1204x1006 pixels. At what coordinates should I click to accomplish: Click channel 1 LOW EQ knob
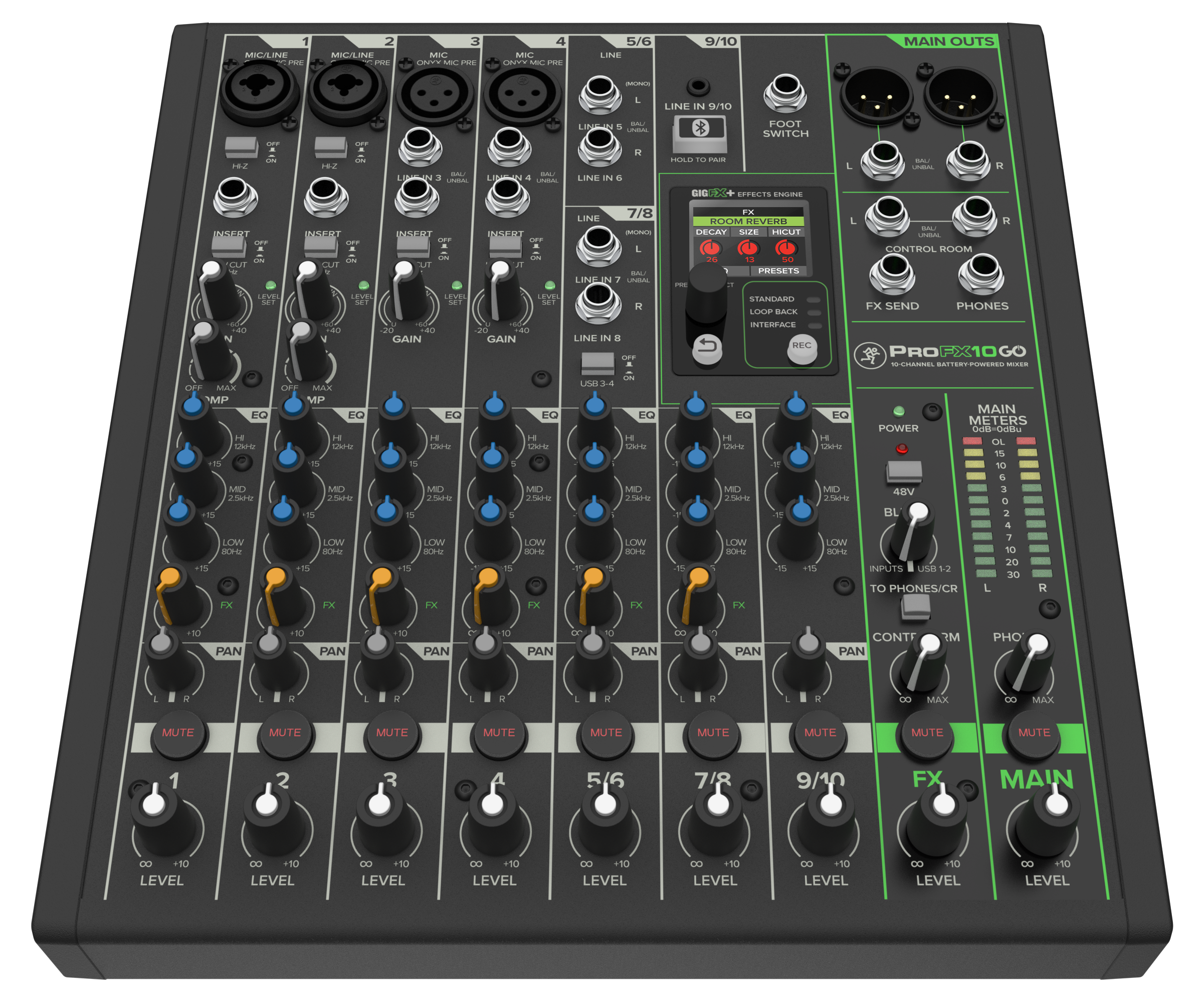[x=186, y=529]
